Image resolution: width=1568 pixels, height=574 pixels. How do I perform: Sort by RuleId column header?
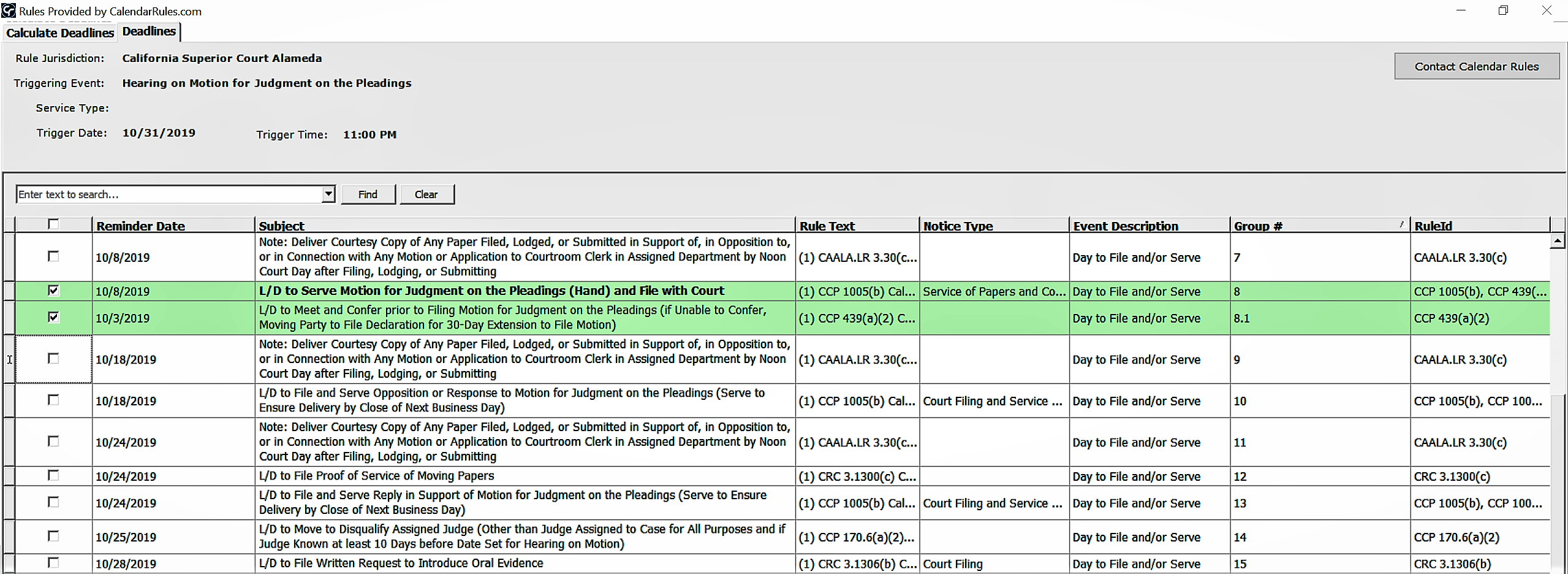click(1479, 225)
